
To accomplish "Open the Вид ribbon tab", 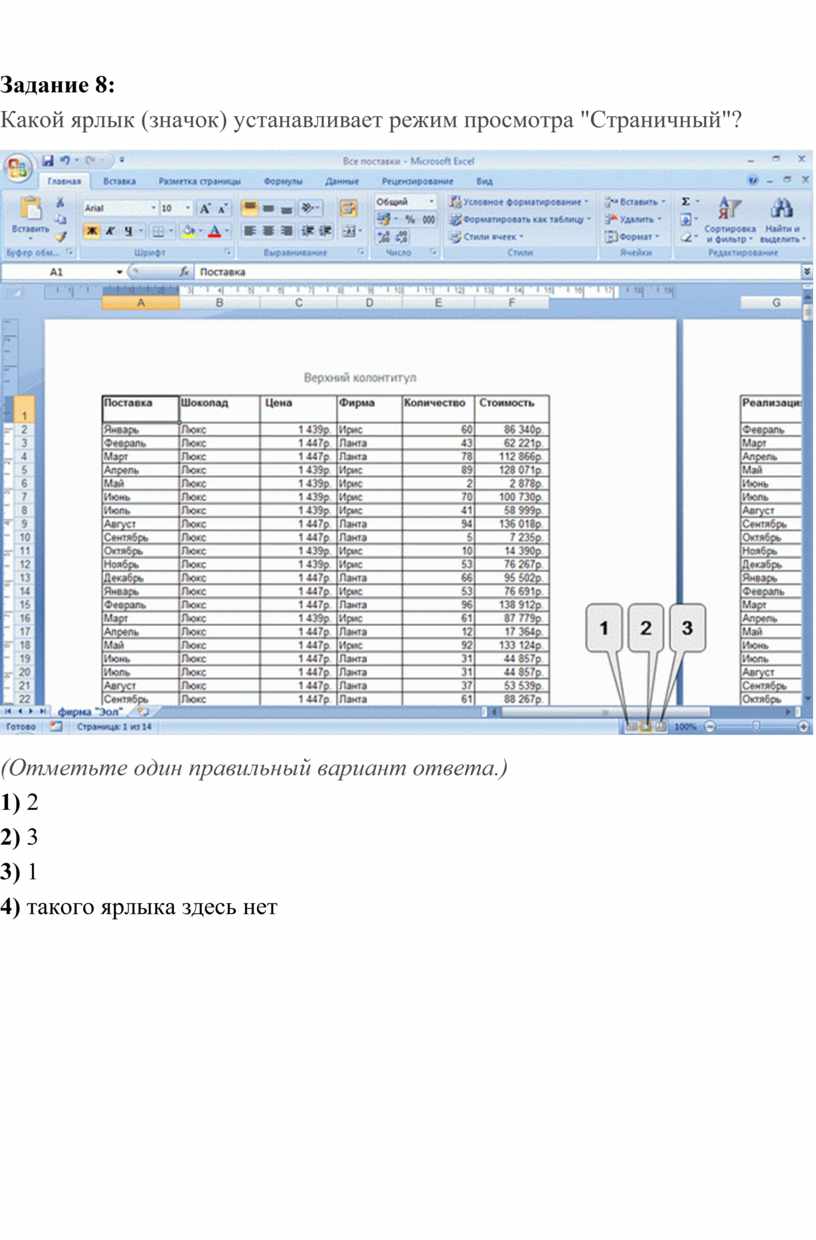I will [484, 181].
